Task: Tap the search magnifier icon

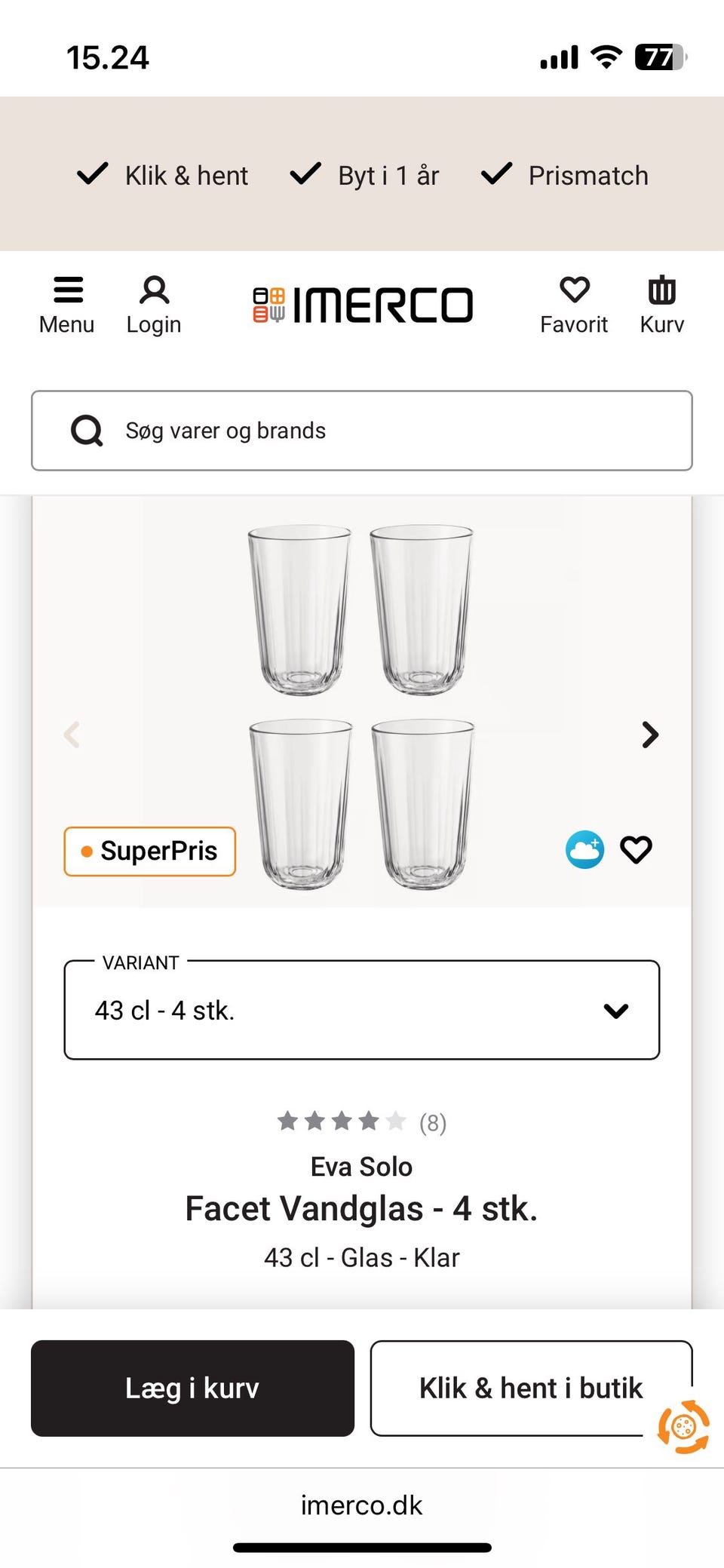Action: (87, 431)
